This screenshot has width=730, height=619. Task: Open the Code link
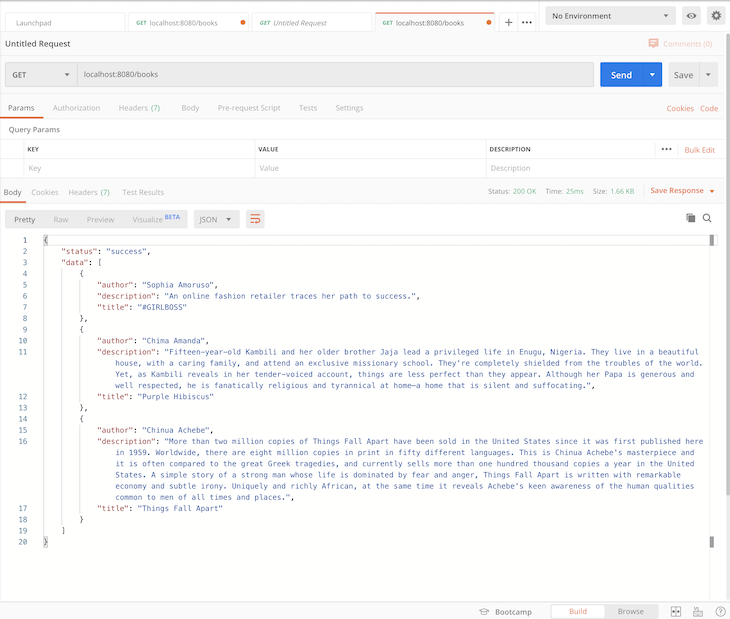point(709,108)
